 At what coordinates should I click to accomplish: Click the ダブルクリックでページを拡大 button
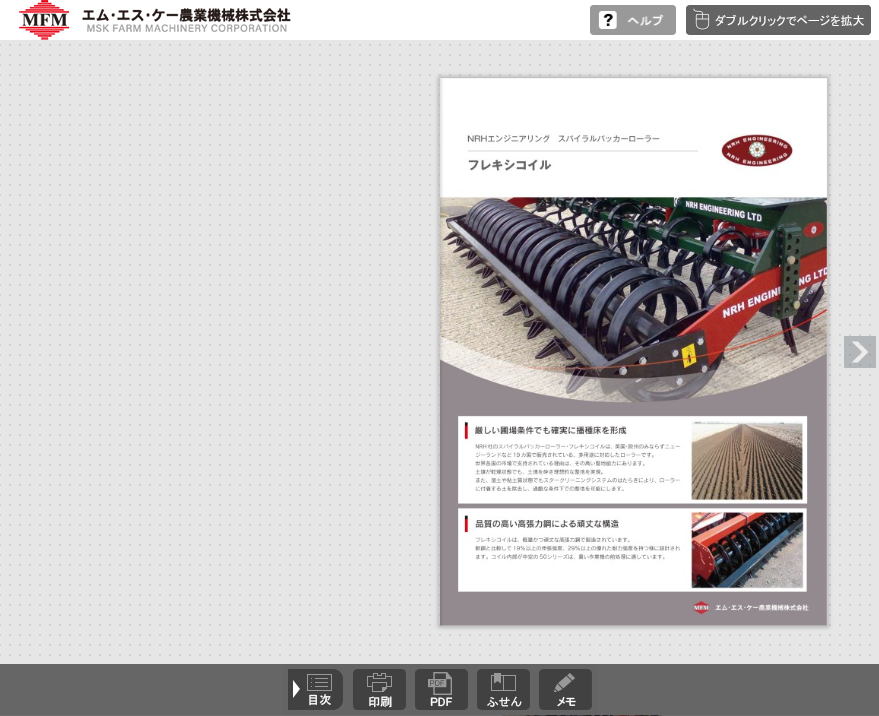pyautogui.click(x=778, y=20)
